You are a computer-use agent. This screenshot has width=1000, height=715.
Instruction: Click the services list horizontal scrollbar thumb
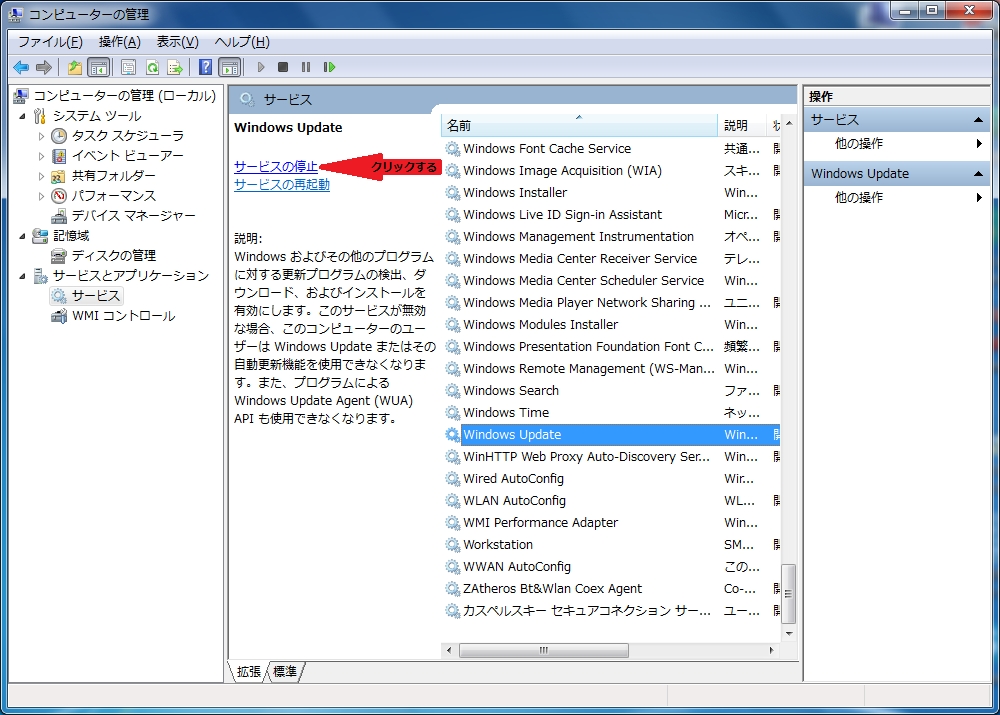pos(543,650)
